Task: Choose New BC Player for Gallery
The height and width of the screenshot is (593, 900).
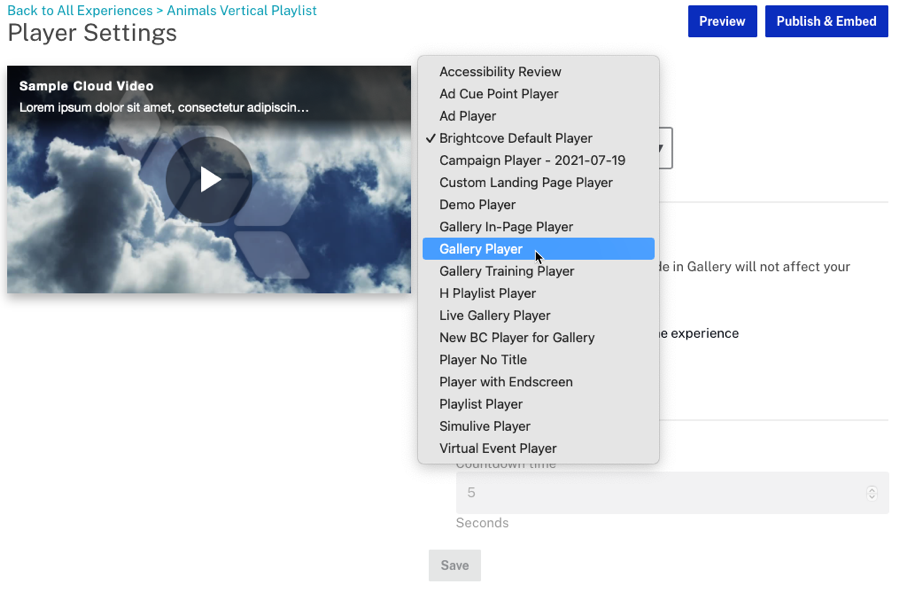Action: coord(538,338)
